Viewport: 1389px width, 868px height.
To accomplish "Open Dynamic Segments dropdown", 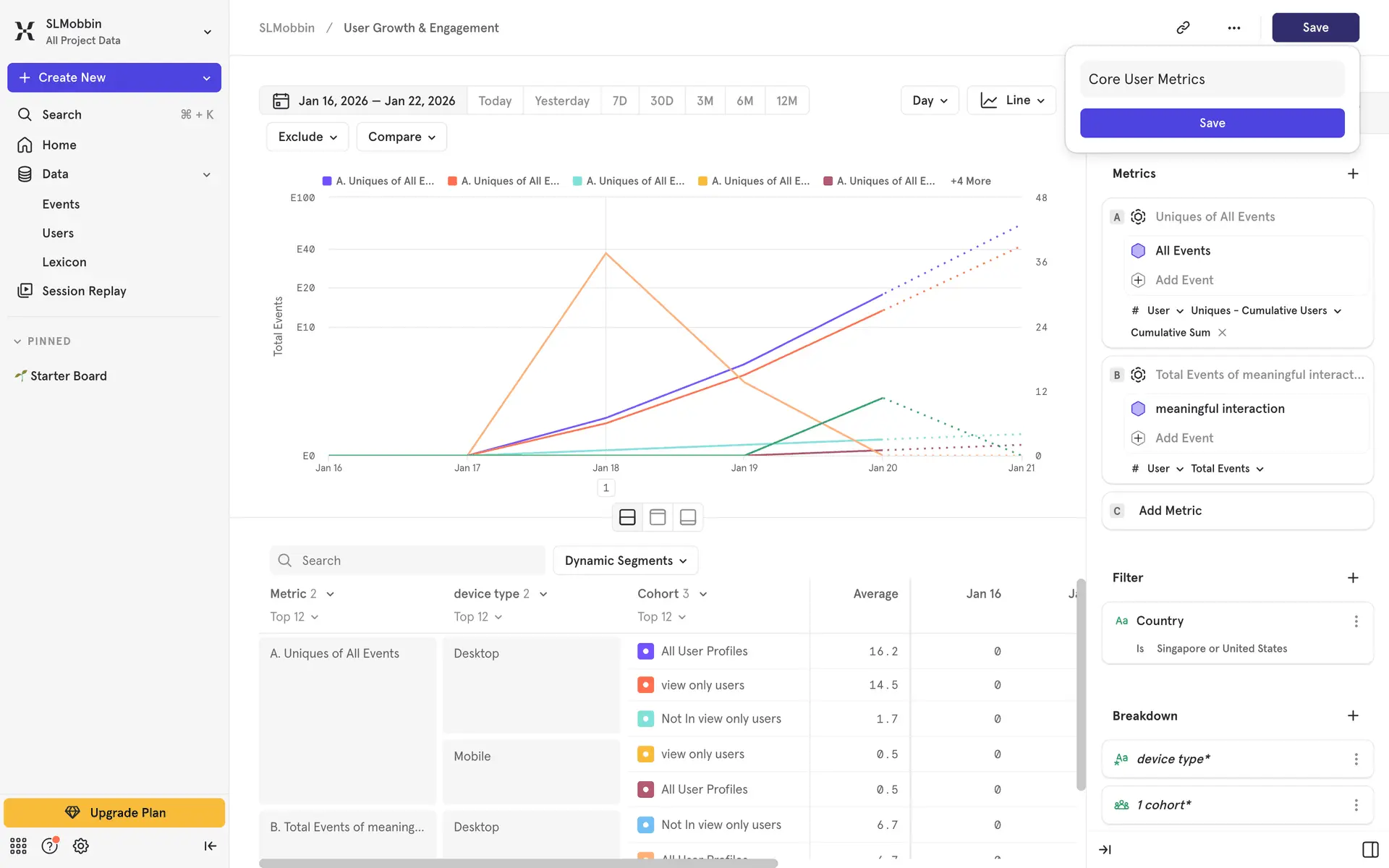I will [625, 561].
